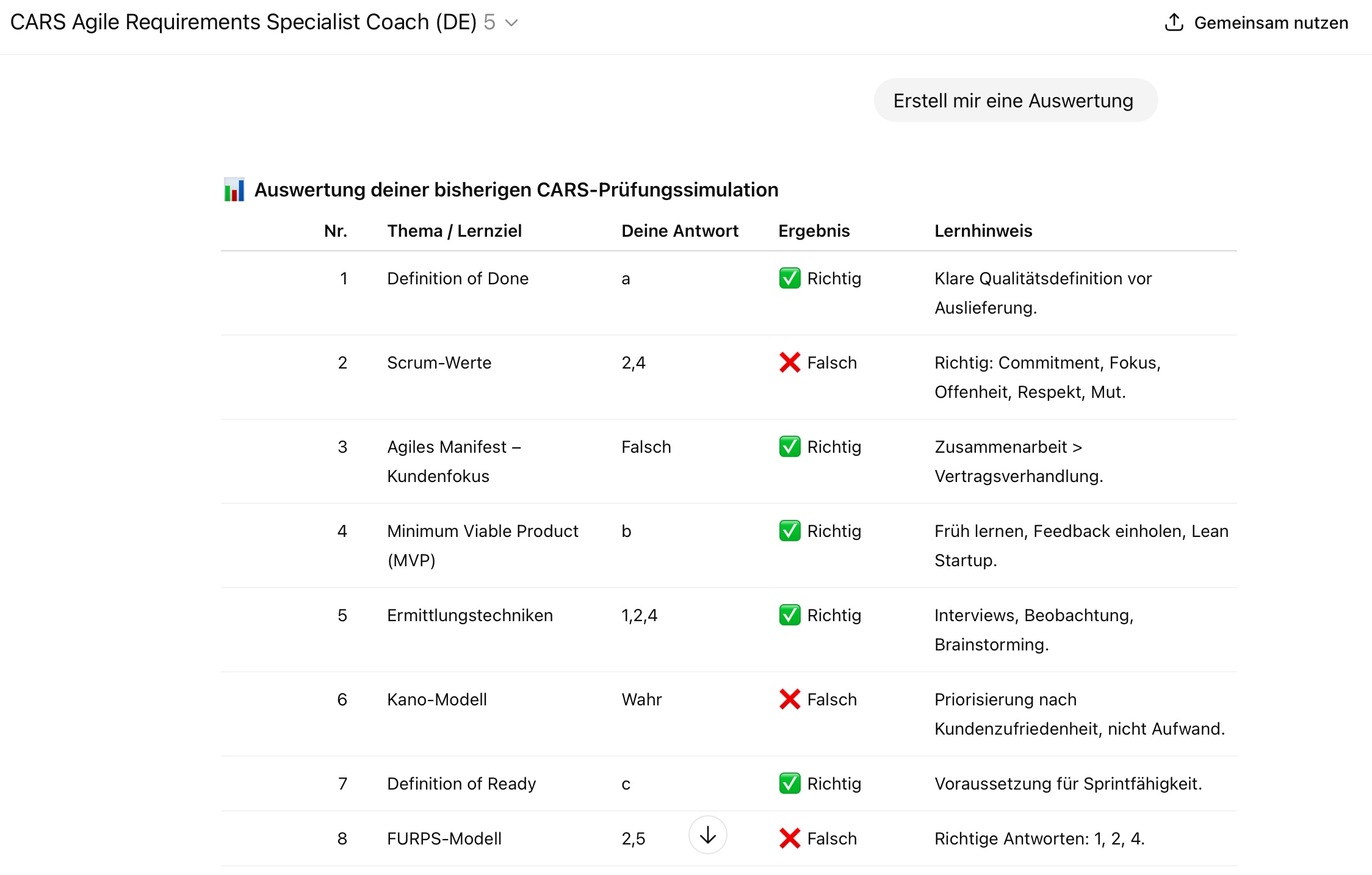Open the model version chevron dropdown
1372x875 pixels.
511,23
